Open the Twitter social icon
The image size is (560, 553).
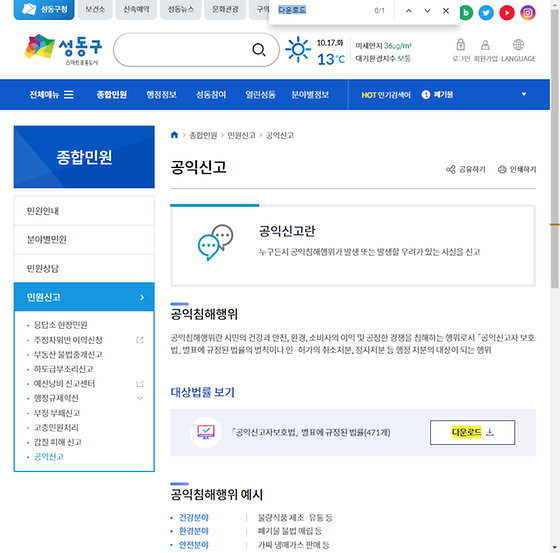486,13
